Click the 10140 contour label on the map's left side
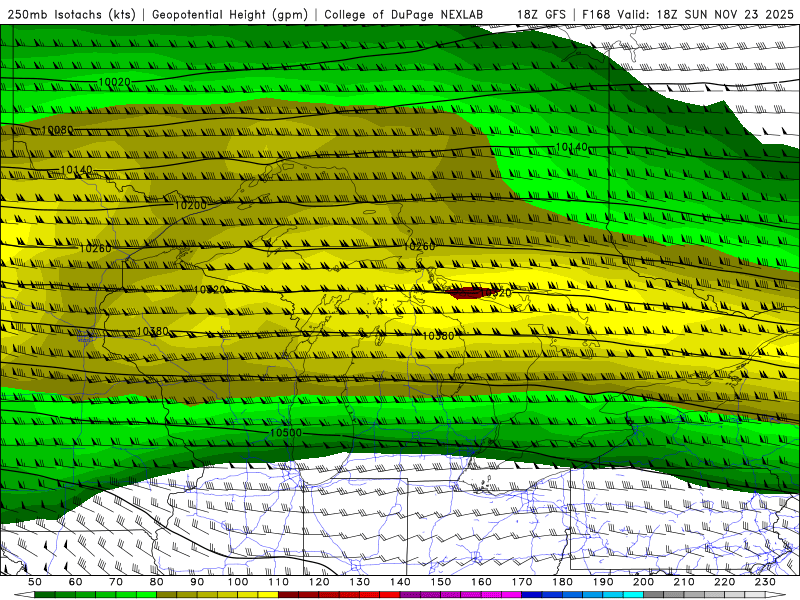This screenshot has width=800, height=600. (77, 169)
